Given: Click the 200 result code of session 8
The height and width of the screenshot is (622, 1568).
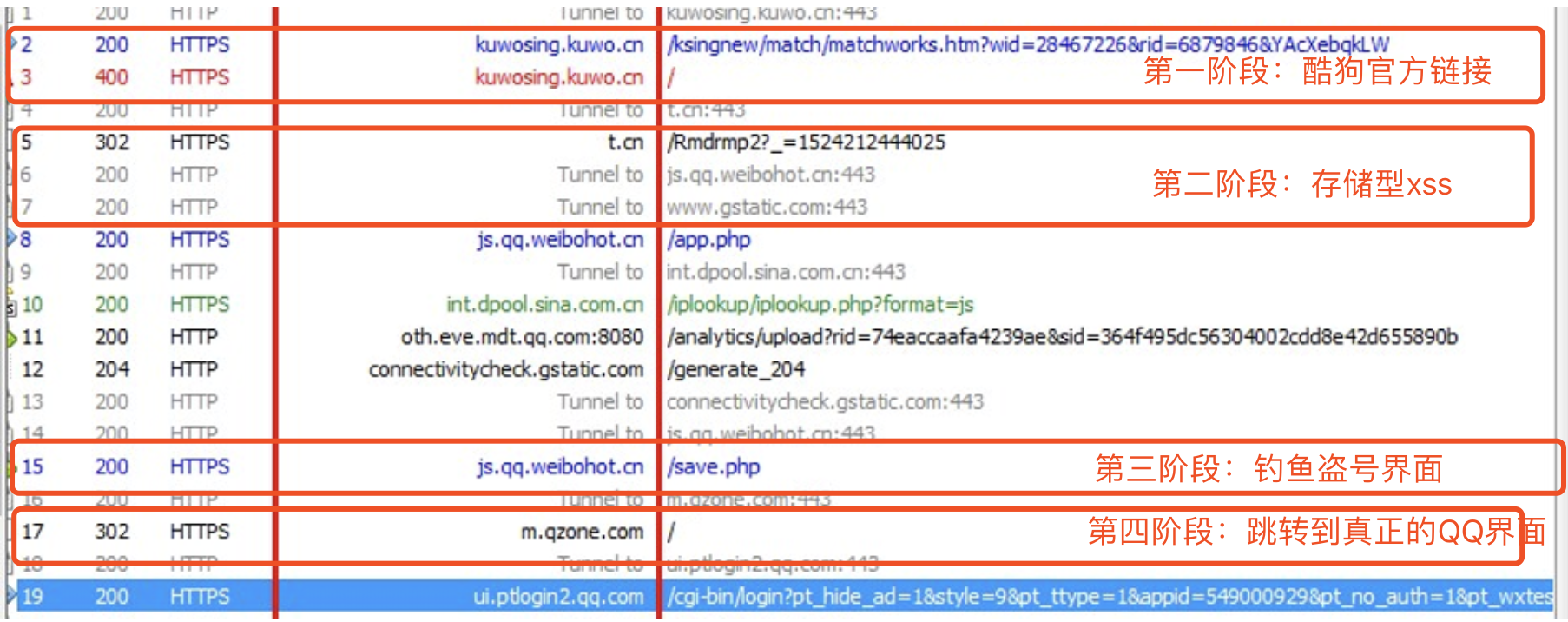Looking at the screenshot, I should click(112, 240).
